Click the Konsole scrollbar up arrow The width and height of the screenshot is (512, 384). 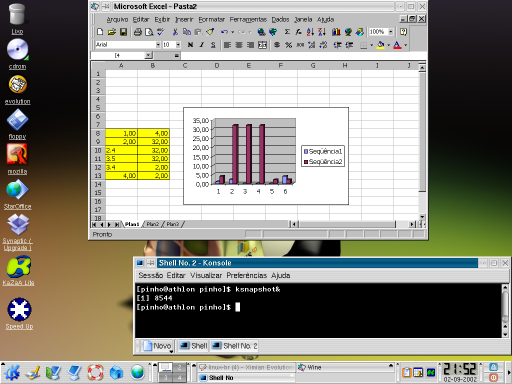(x=505, y=287)
